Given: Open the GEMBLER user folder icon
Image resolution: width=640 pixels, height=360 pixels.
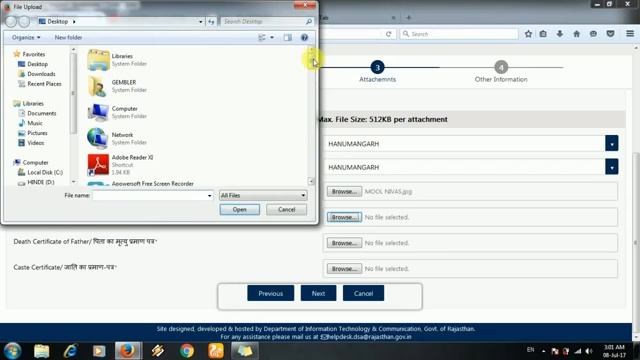Looking at the screenshot, I should 98,86.
